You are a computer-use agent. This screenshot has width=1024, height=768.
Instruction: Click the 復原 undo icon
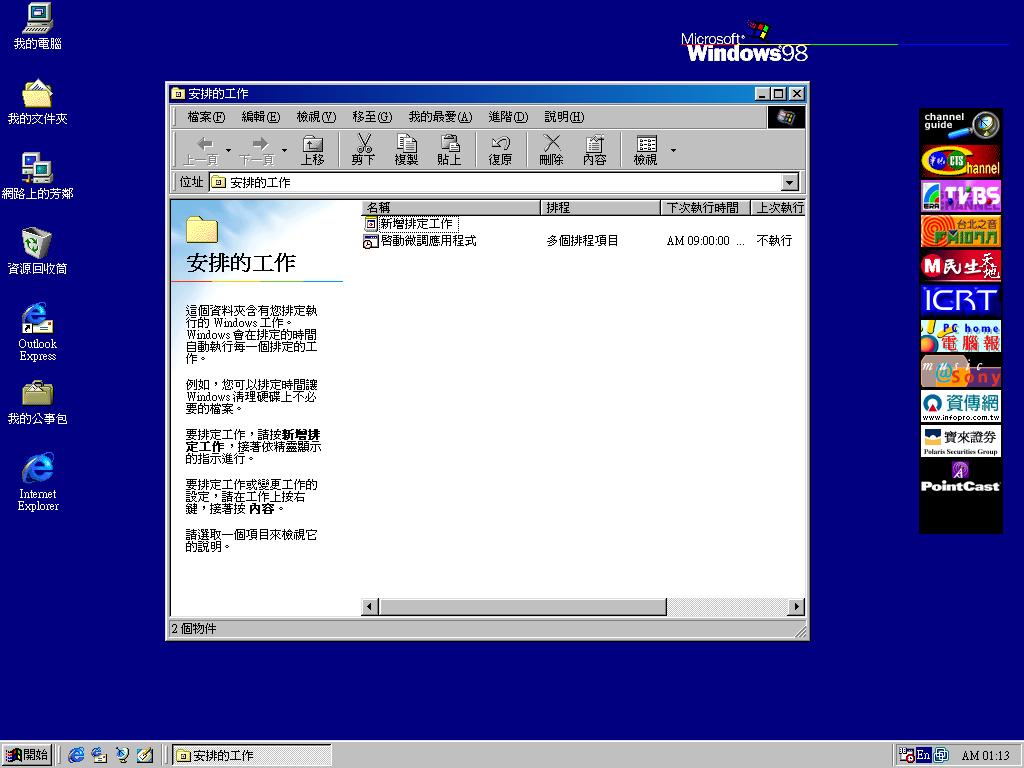tap(500, 150)
